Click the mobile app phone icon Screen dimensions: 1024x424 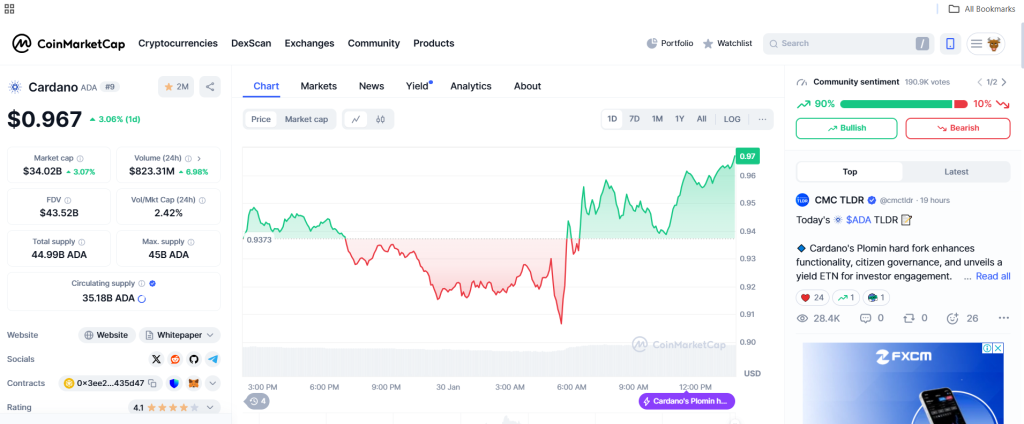tap(950, 44)
